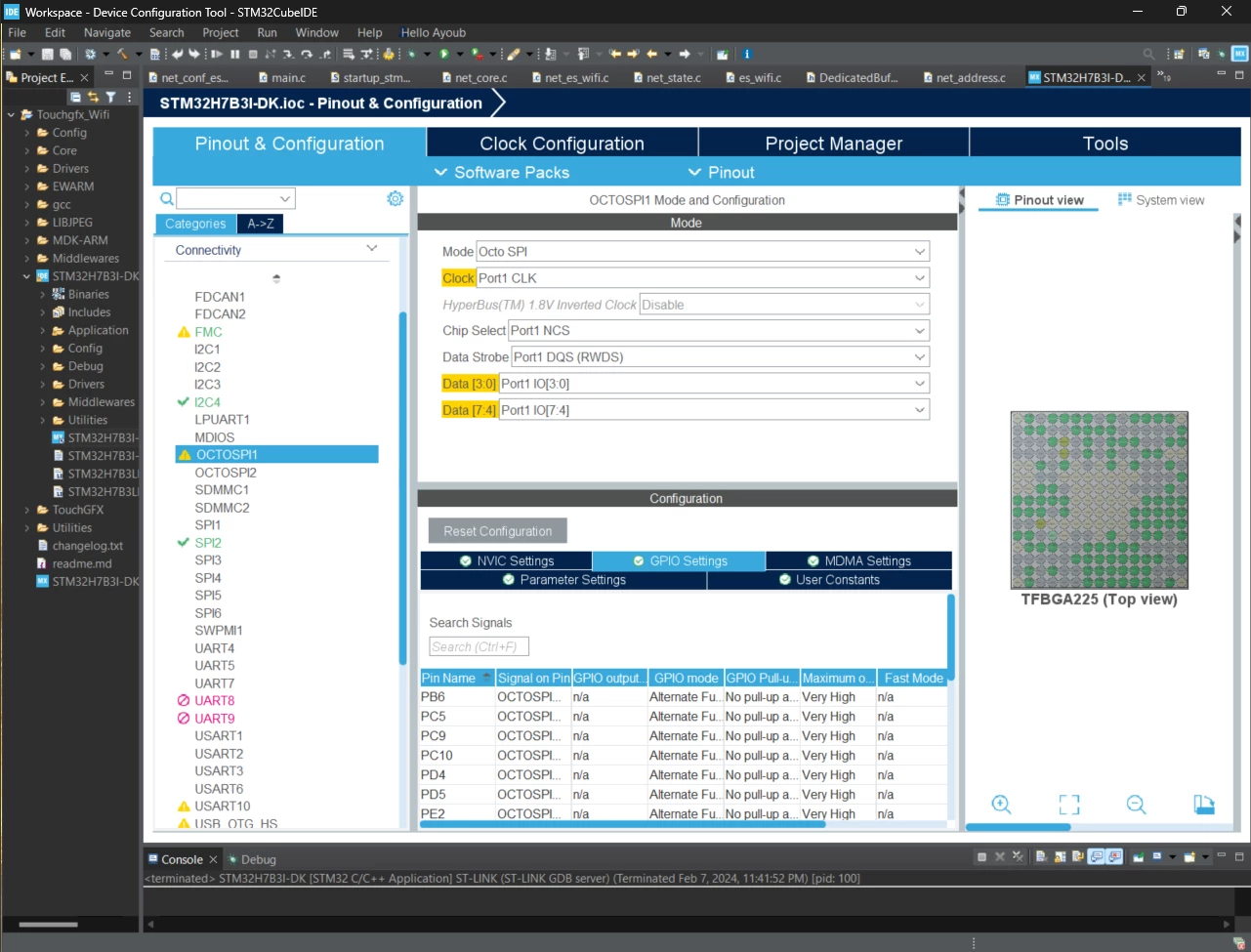
Task: Click the Go Forward arrow in toolbar
Action: (685, 54)
